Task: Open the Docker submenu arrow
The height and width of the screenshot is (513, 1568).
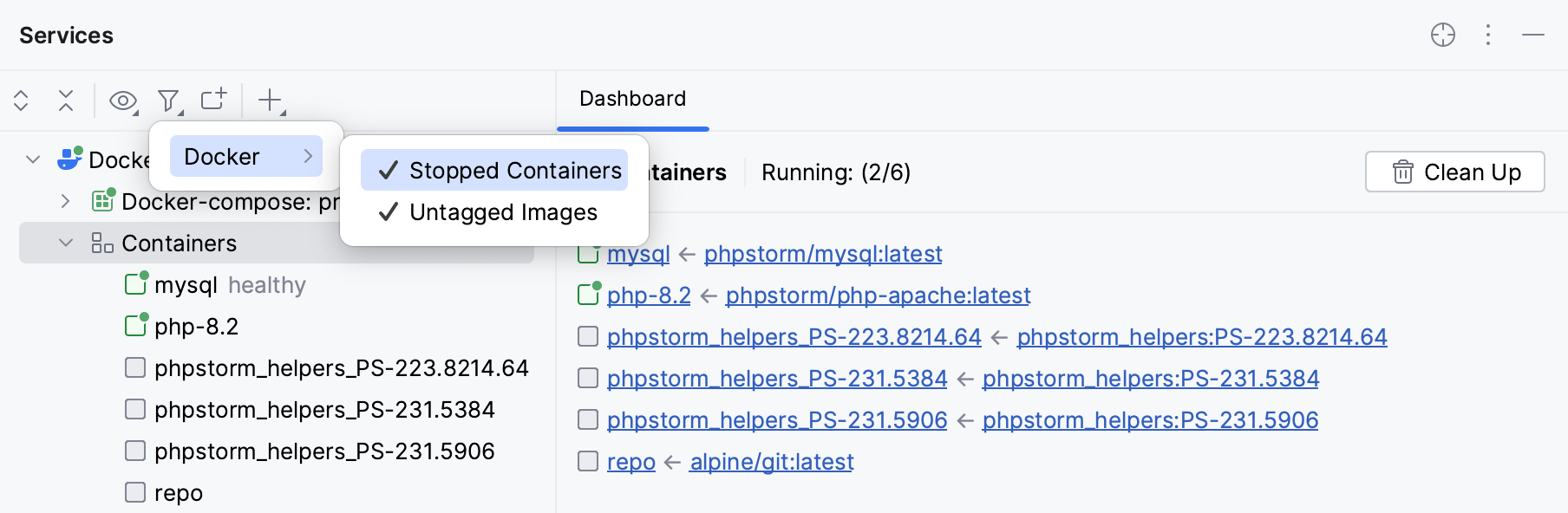Action: pyautogui.click(x=308, y=156)
